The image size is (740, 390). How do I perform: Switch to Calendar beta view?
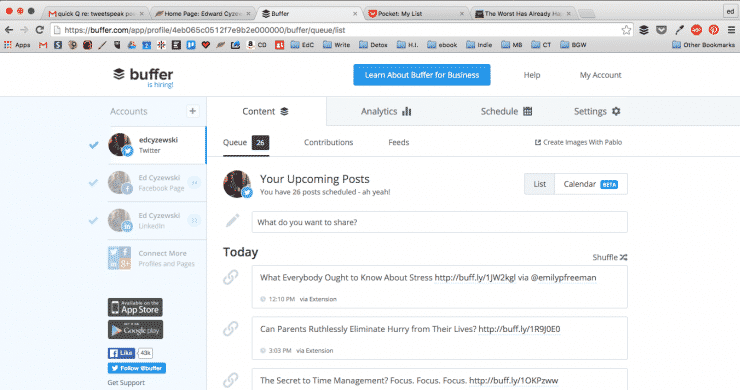click(591, 184)
